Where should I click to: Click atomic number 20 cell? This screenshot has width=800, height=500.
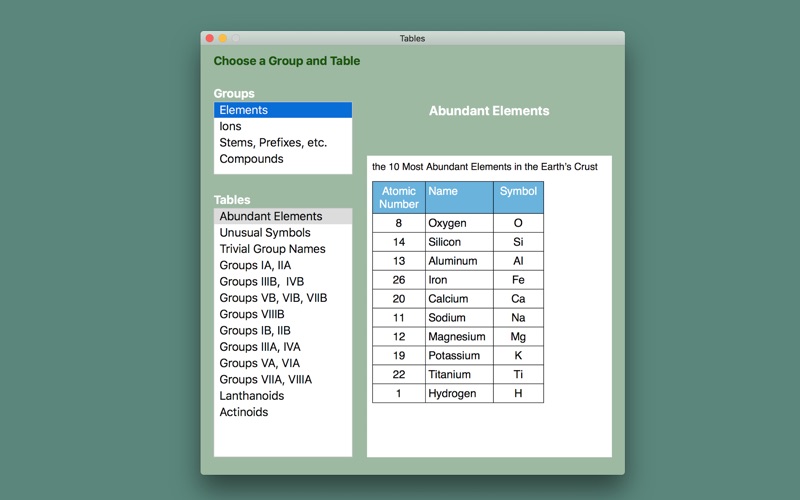coord(399,298)
